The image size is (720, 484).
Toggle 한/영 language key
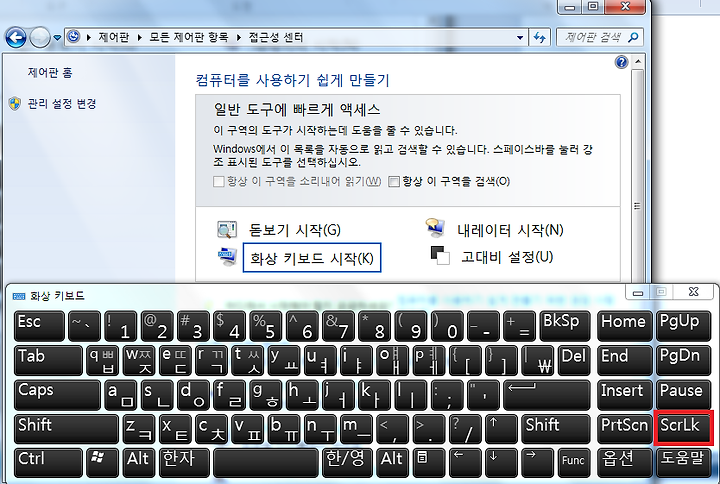[x=348, y=463]
